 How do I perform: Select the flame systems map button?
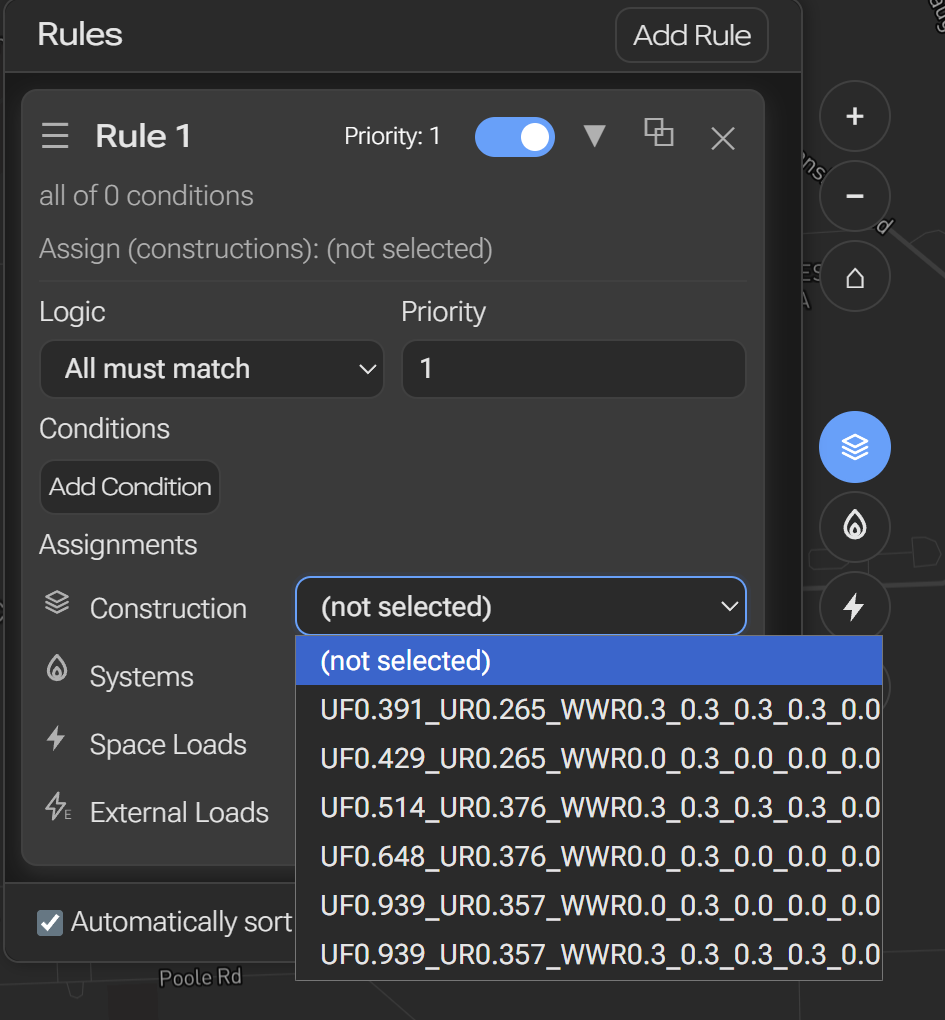point(854,527)
